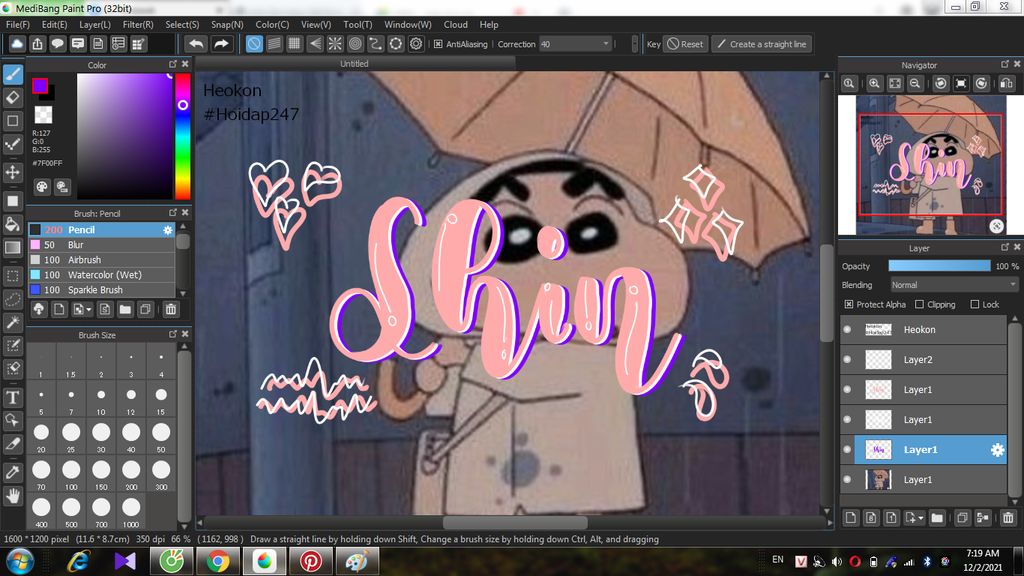Open Google Chrome from the taskbar
The width and height of the screenshot is (1024, 576).
218,562
